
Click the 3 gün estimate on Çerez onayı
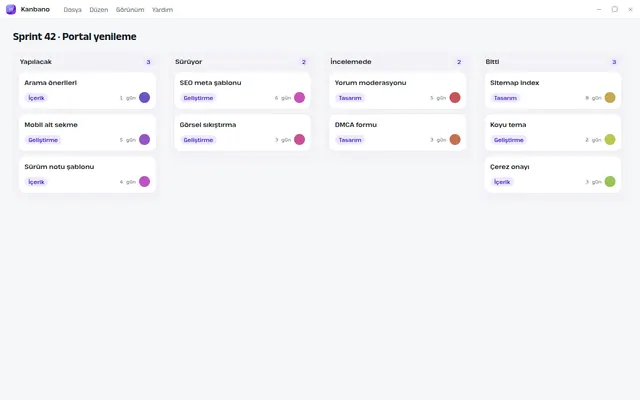coord(593,182)
